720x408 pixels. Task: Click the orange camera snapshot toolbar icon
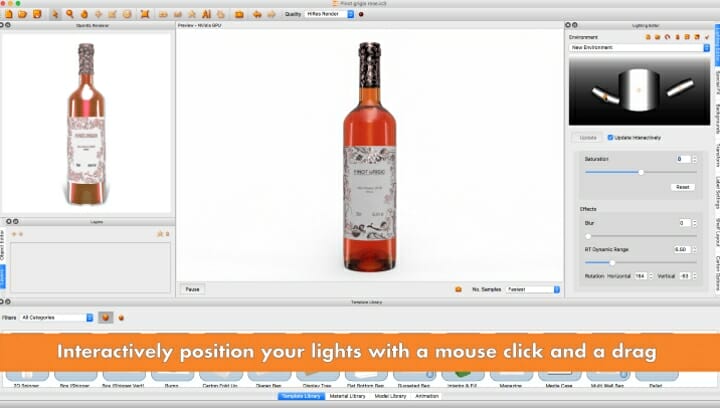(239, 14)
